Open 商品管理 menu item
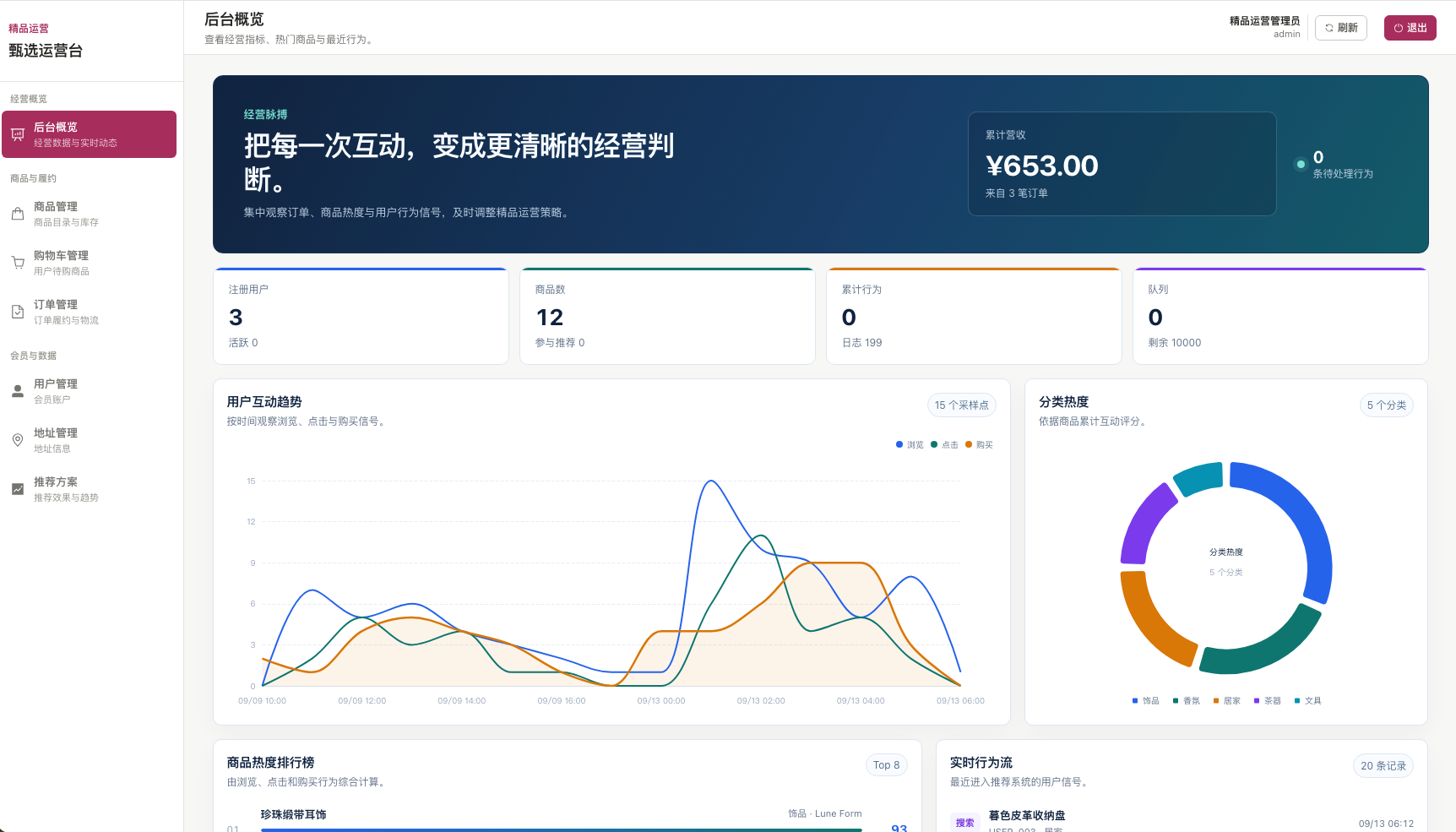Image resolution: width=1456 pixels, height=832 pixels. pos(89,214)
